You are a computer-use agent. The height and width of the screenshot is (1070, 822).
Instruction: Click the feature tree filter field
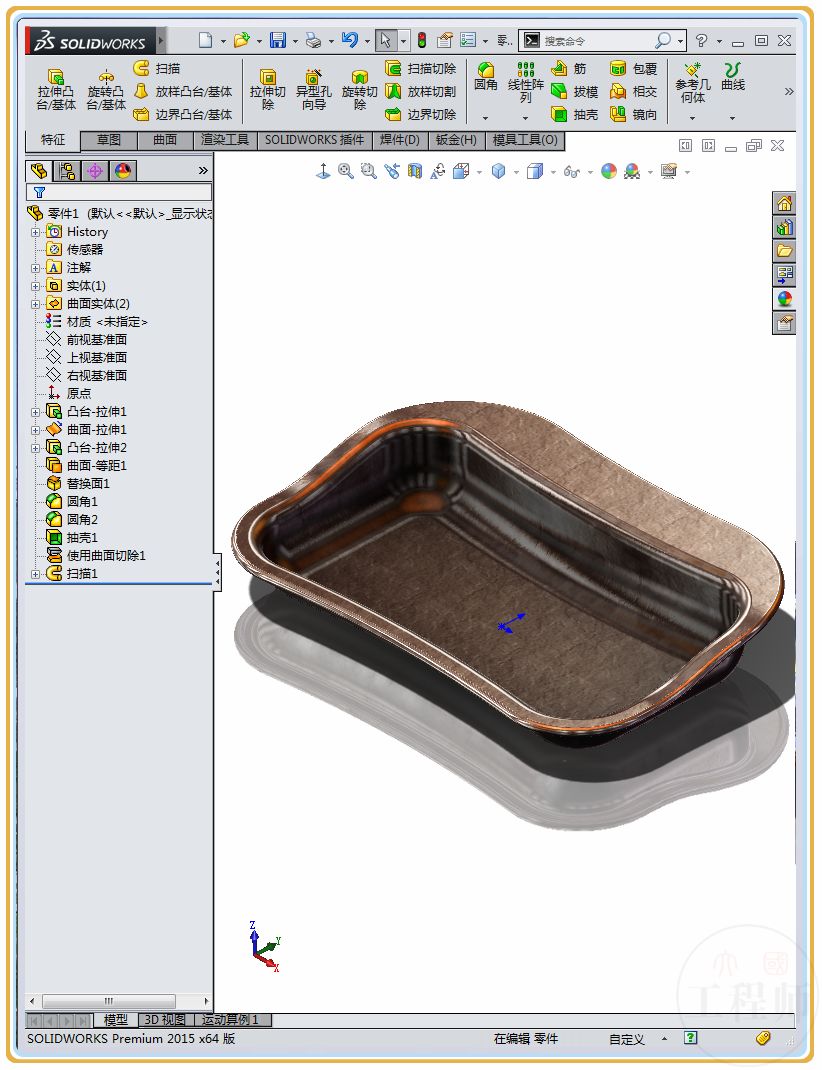coord(119,192)
